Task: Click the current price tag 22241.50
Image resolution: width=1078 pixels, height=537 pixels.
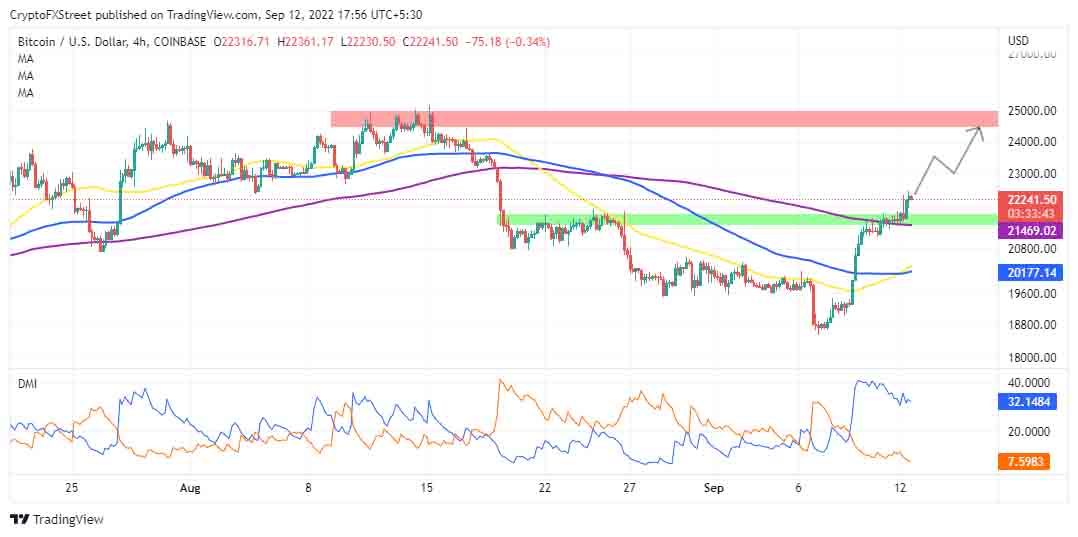Action: coord(1031,199)
